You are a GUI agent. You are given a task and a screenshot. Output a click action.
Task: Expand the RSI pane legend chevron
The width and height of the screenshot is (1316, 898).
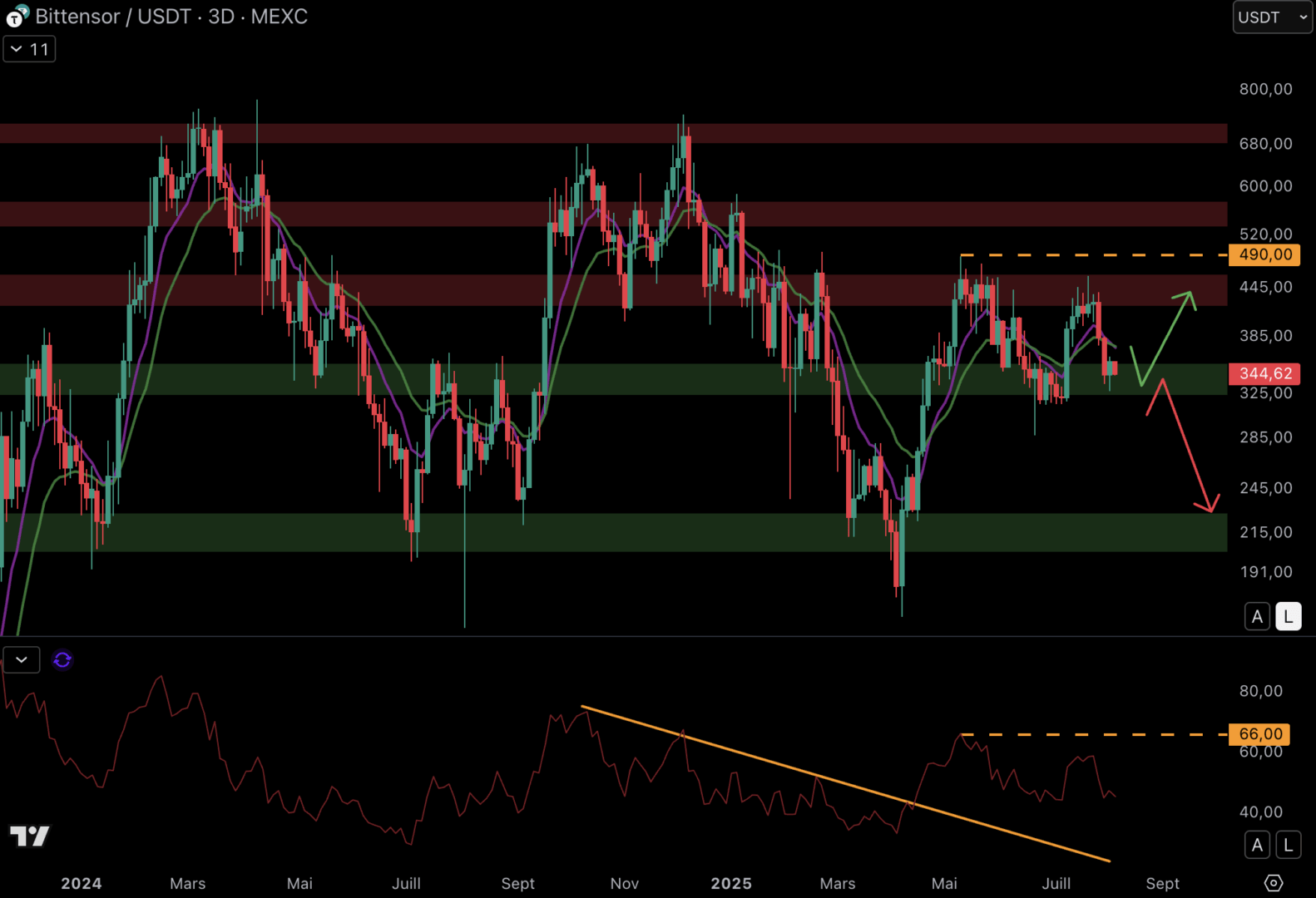pyautogui.click(x=22, y=660)
